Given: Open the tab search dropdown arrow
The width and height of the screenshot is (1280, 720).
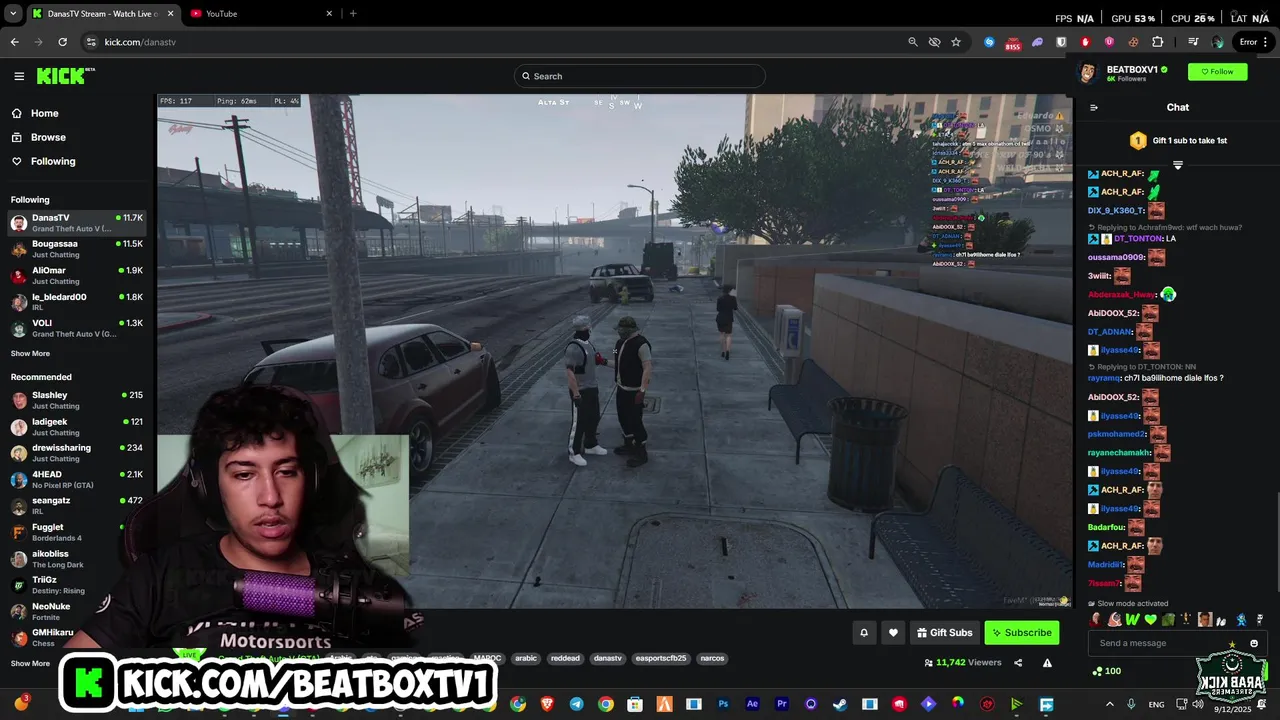Looking at the screenshot, I should tap(12, 14).
